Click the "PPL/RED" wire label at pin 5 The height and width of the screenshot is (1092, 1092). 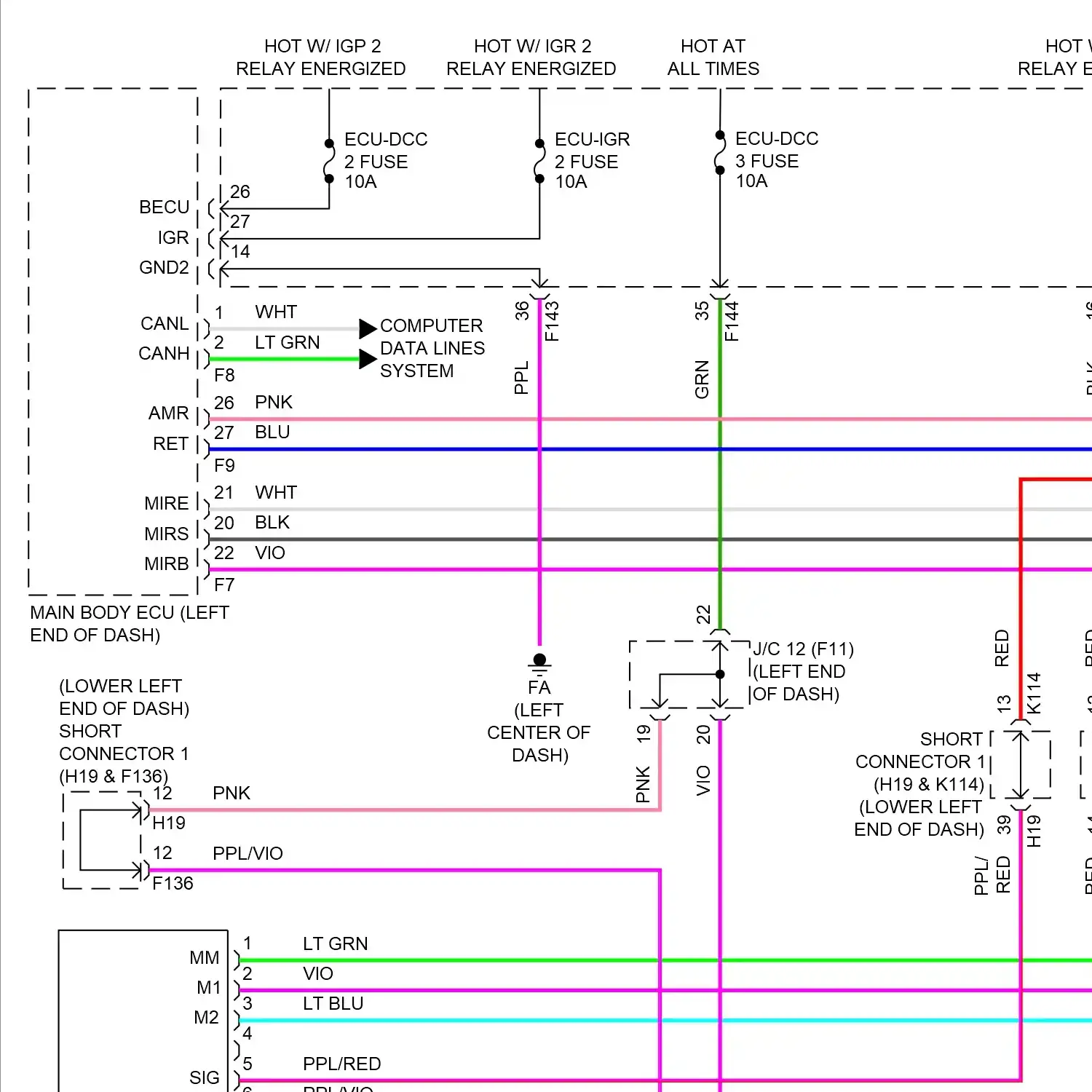click(342, 1064)
